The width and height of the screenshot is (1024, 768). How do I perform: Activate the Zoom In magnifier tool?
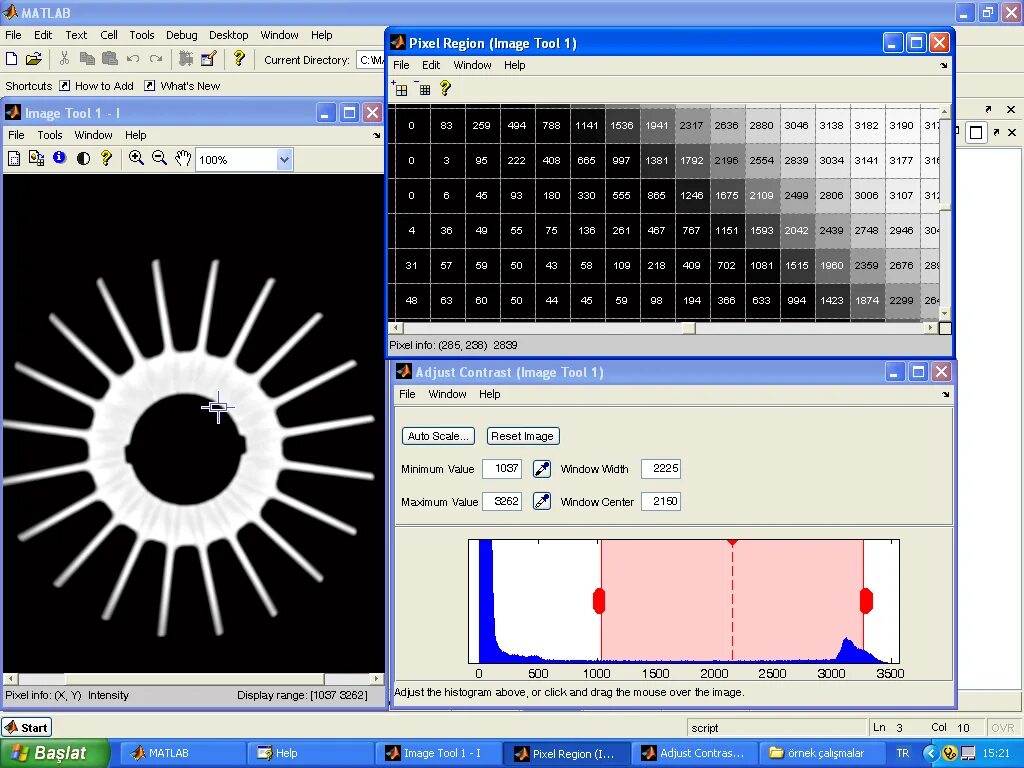pos(137,159)
